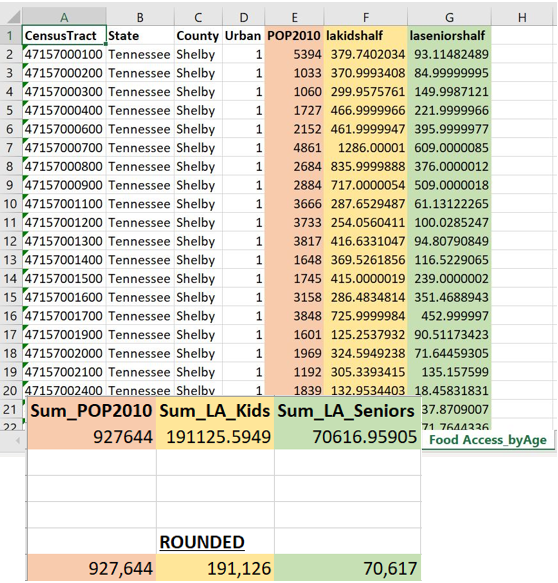Screen dimensions: 558x583
Task: Click the Sum_LA_Seniors total 70616.95905
Action: coord(348,437)
